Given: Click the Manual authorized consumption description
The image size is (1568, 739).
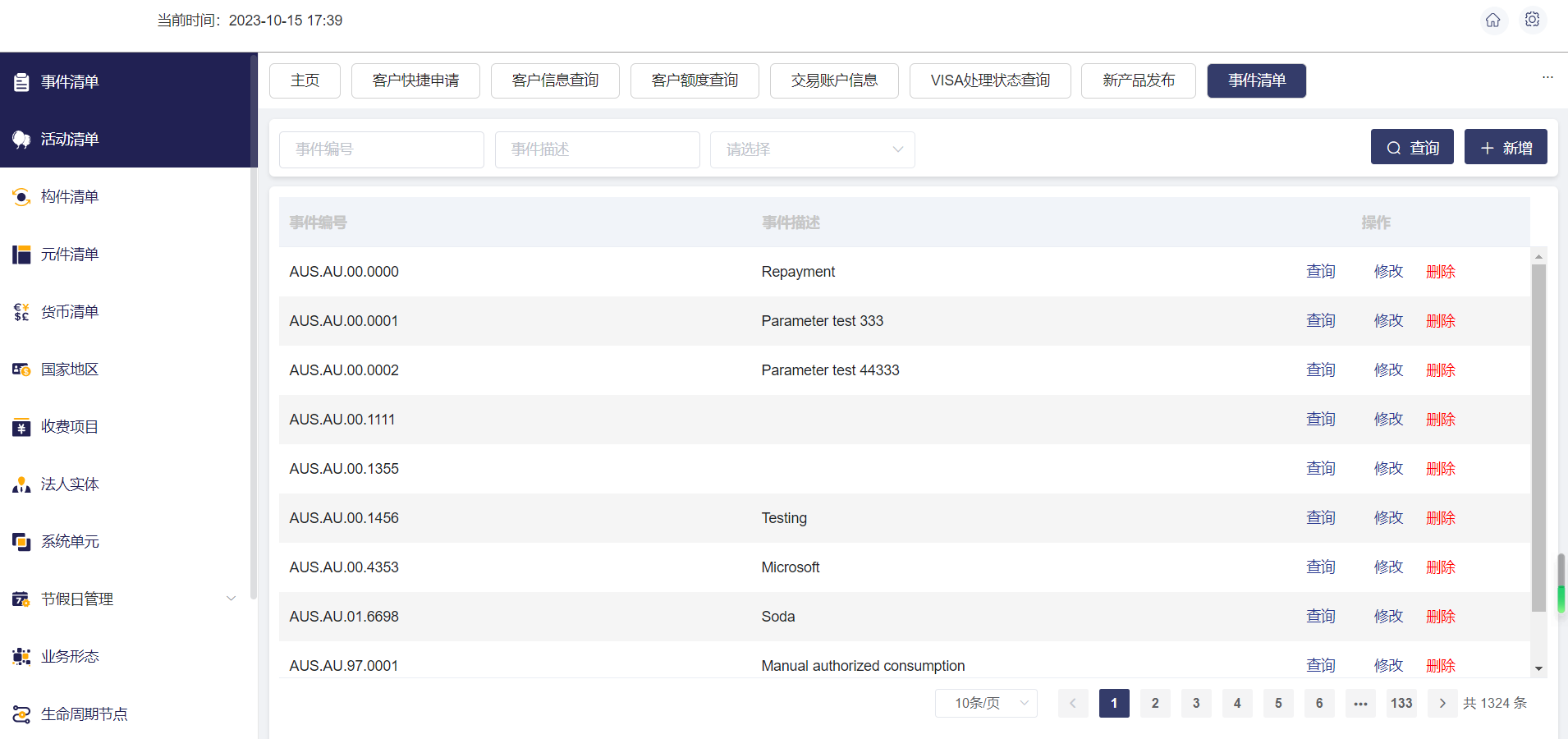Looking at the screenshot, I should tap(863, 666).
